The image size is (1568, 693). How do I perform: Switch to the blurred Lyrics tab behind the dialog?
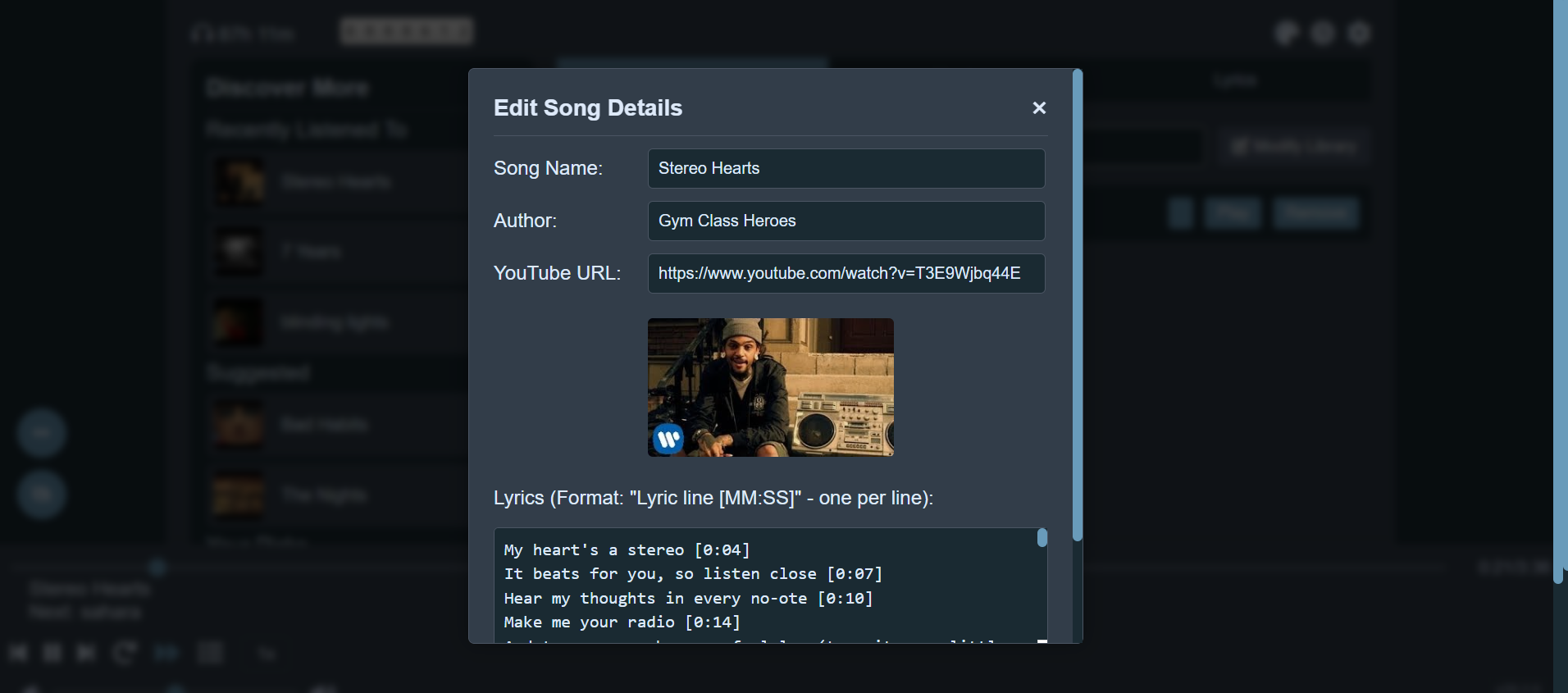(1234, 80)
